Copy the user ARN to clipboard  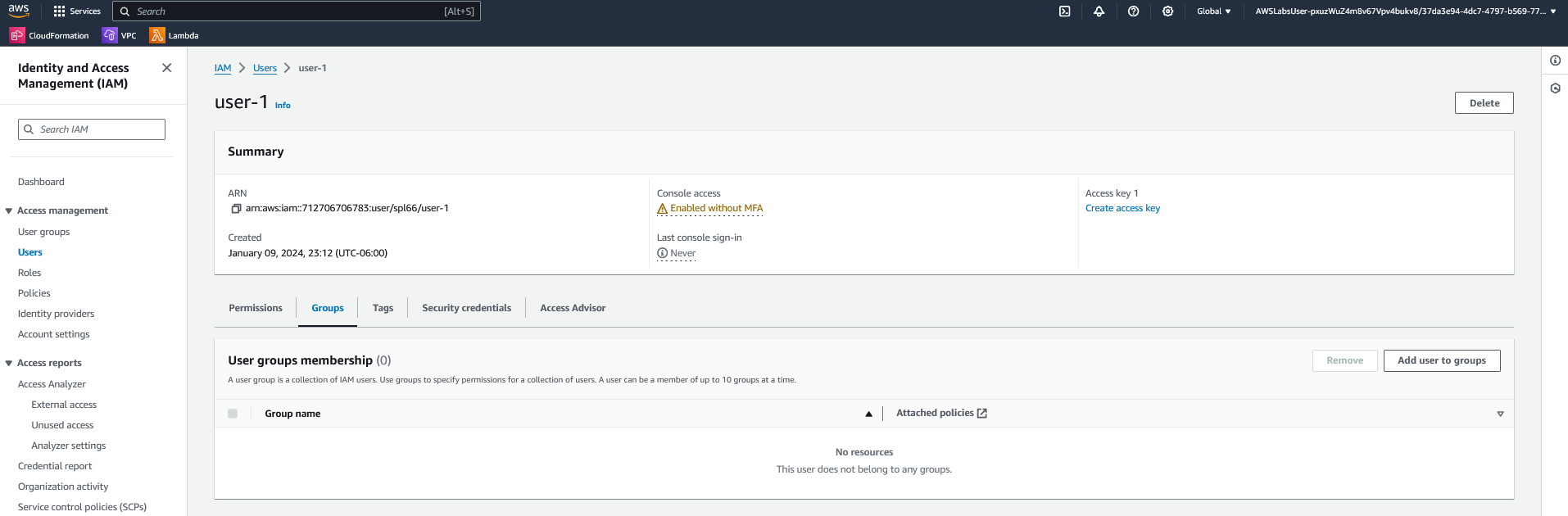pos(236,209)
